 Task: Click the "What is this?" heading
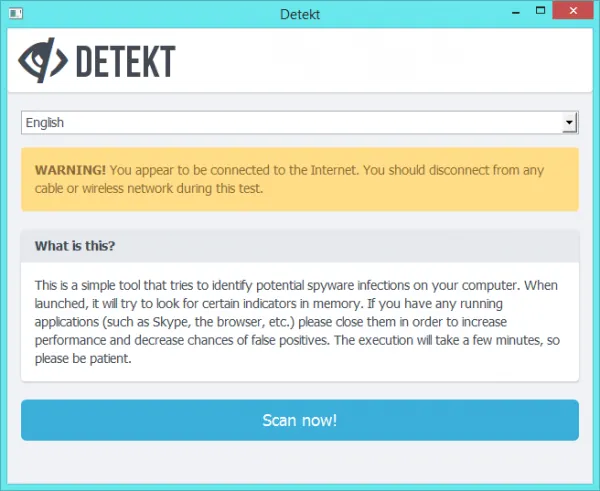75,246
